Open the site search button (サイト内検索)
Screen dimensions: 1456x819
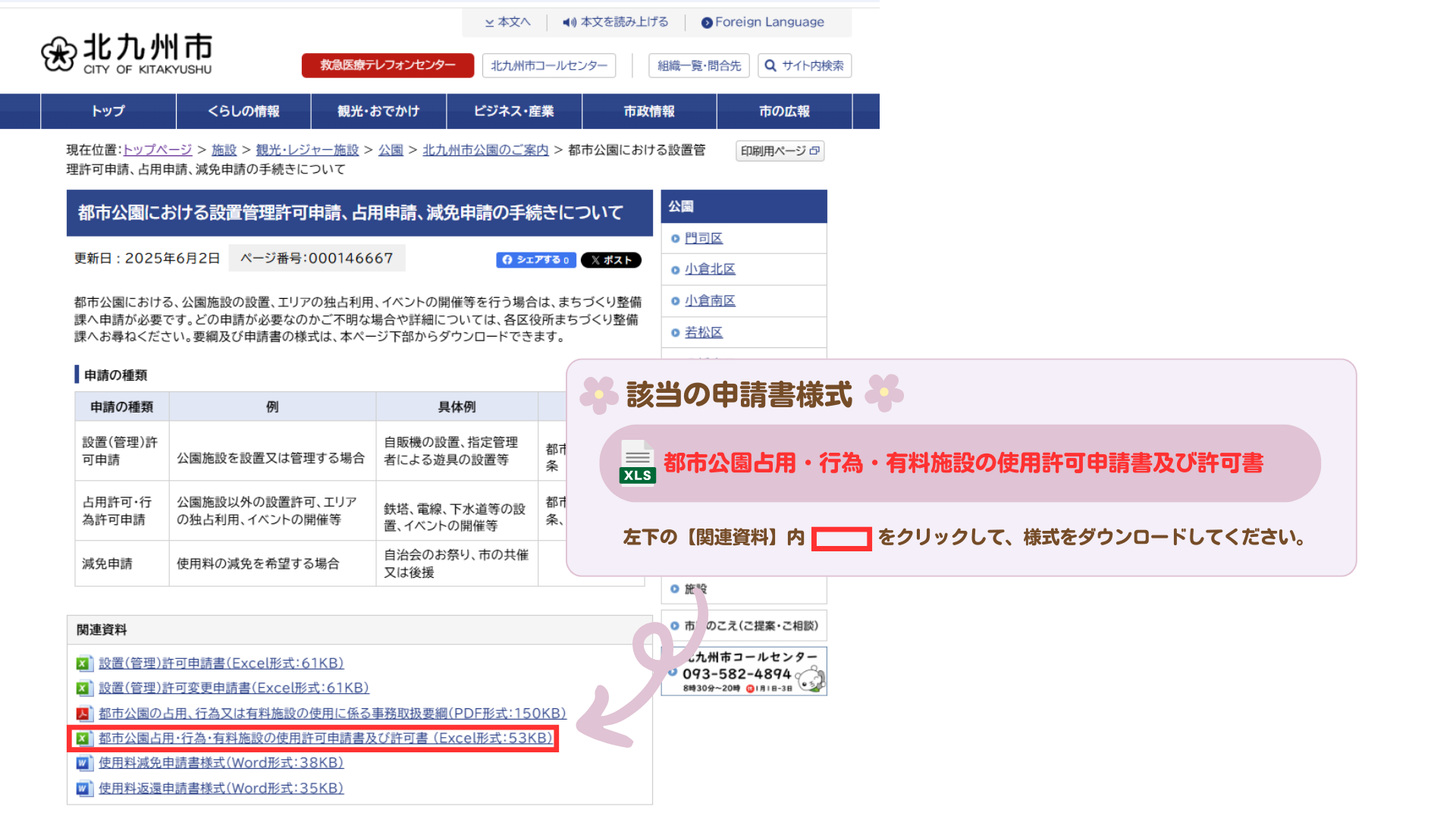[805, 66]
